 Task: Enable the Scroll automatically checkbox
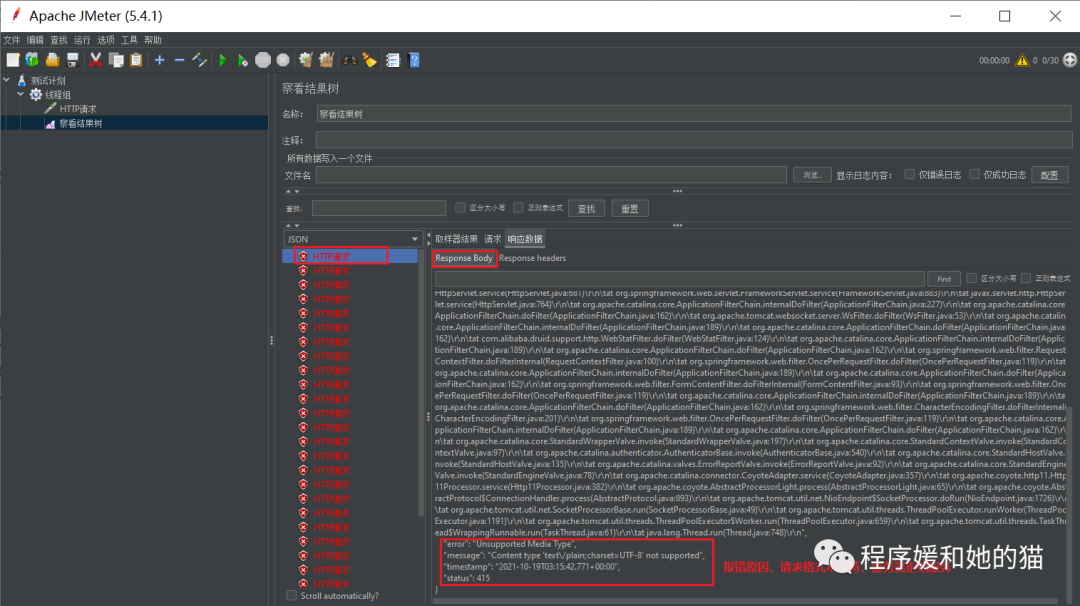click(x=291, y=596)
